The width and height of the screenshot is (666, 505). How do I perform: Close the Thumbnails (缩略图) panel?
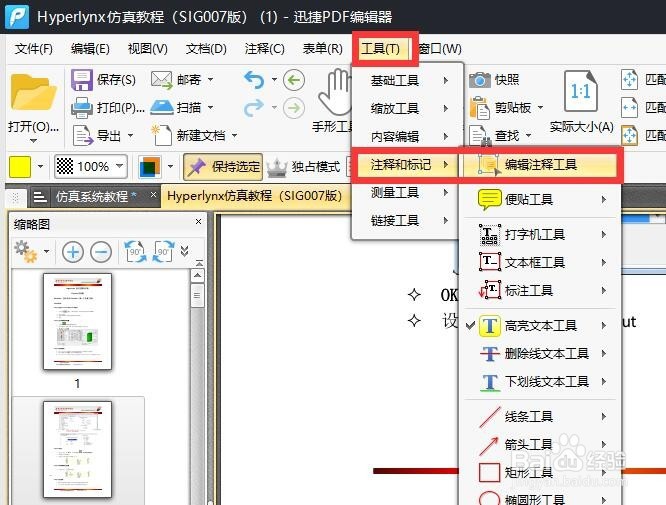pos(198,222)
